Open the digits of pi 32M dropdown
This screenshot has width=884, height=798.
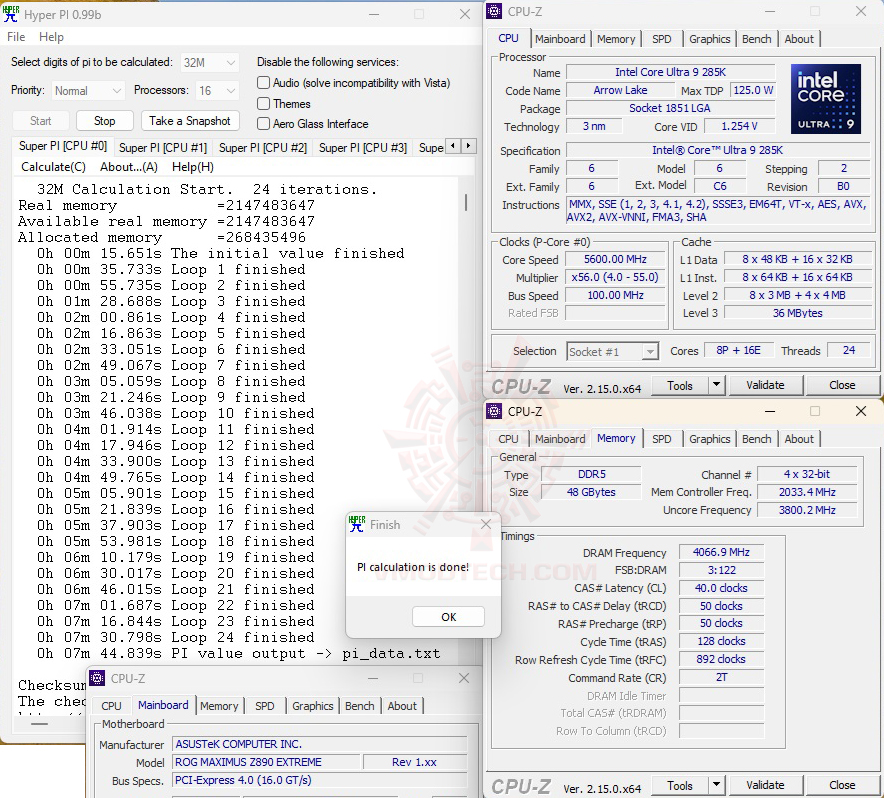click(x=209, y=63)
